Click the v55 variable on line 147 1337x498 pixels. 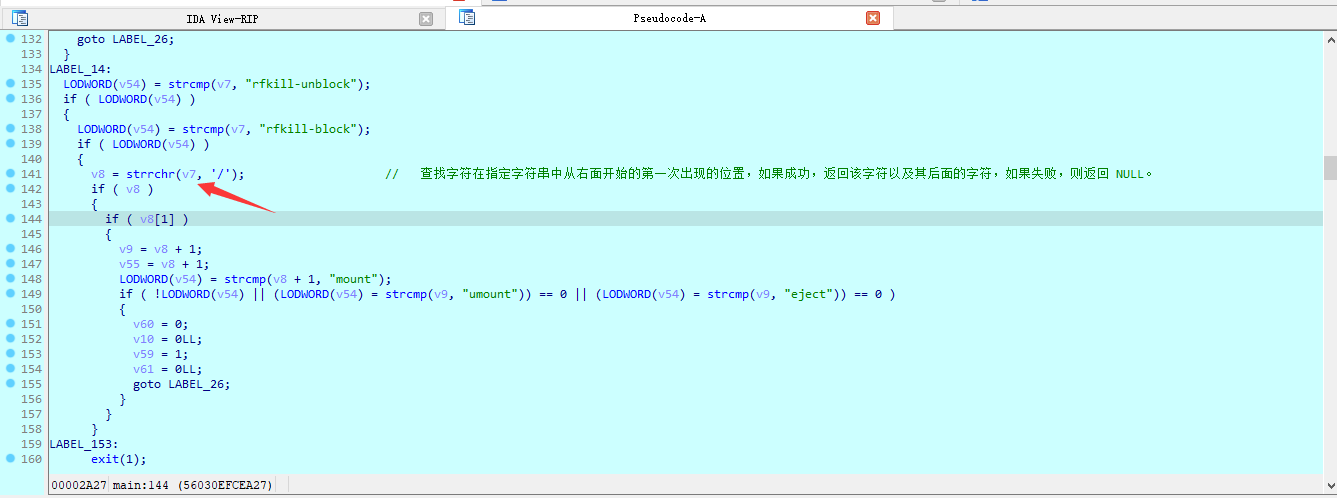tap(129, 264)
